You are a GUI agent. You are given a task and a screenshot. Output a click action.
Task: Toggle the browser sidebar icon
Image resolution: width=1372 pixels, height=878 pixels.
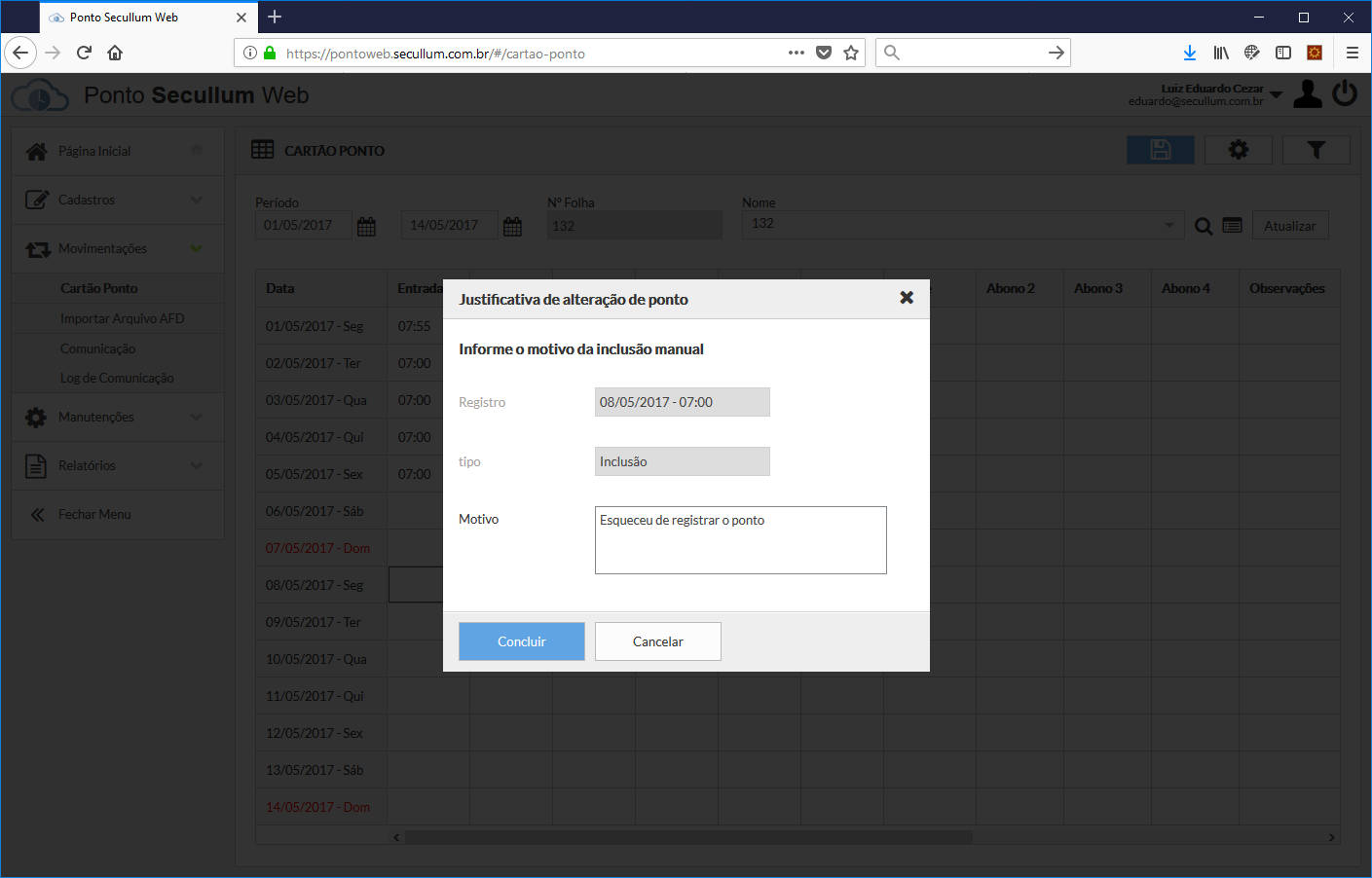(x=1283, y=53)
